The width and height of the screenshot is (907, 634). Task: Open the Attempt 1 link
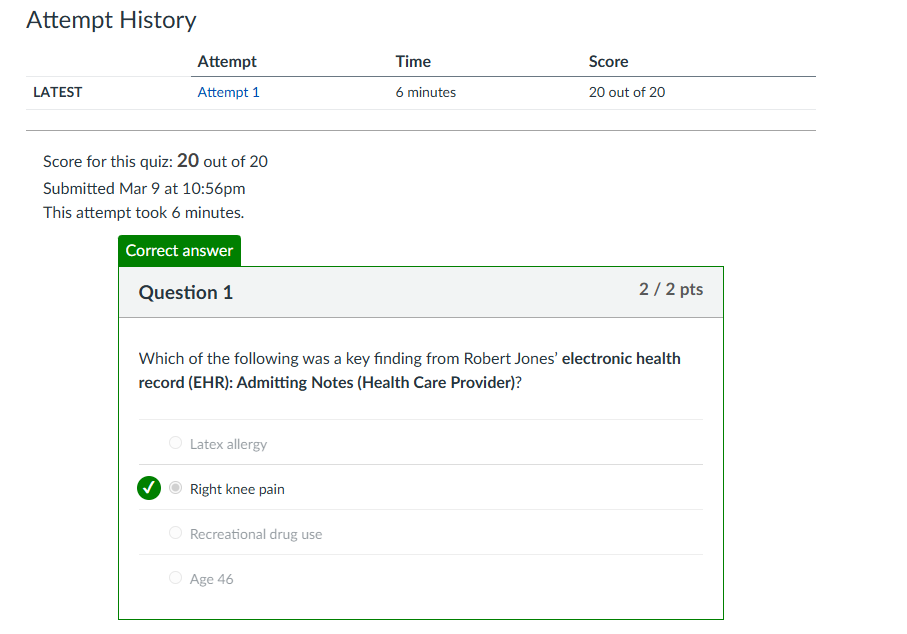(228, 92)
